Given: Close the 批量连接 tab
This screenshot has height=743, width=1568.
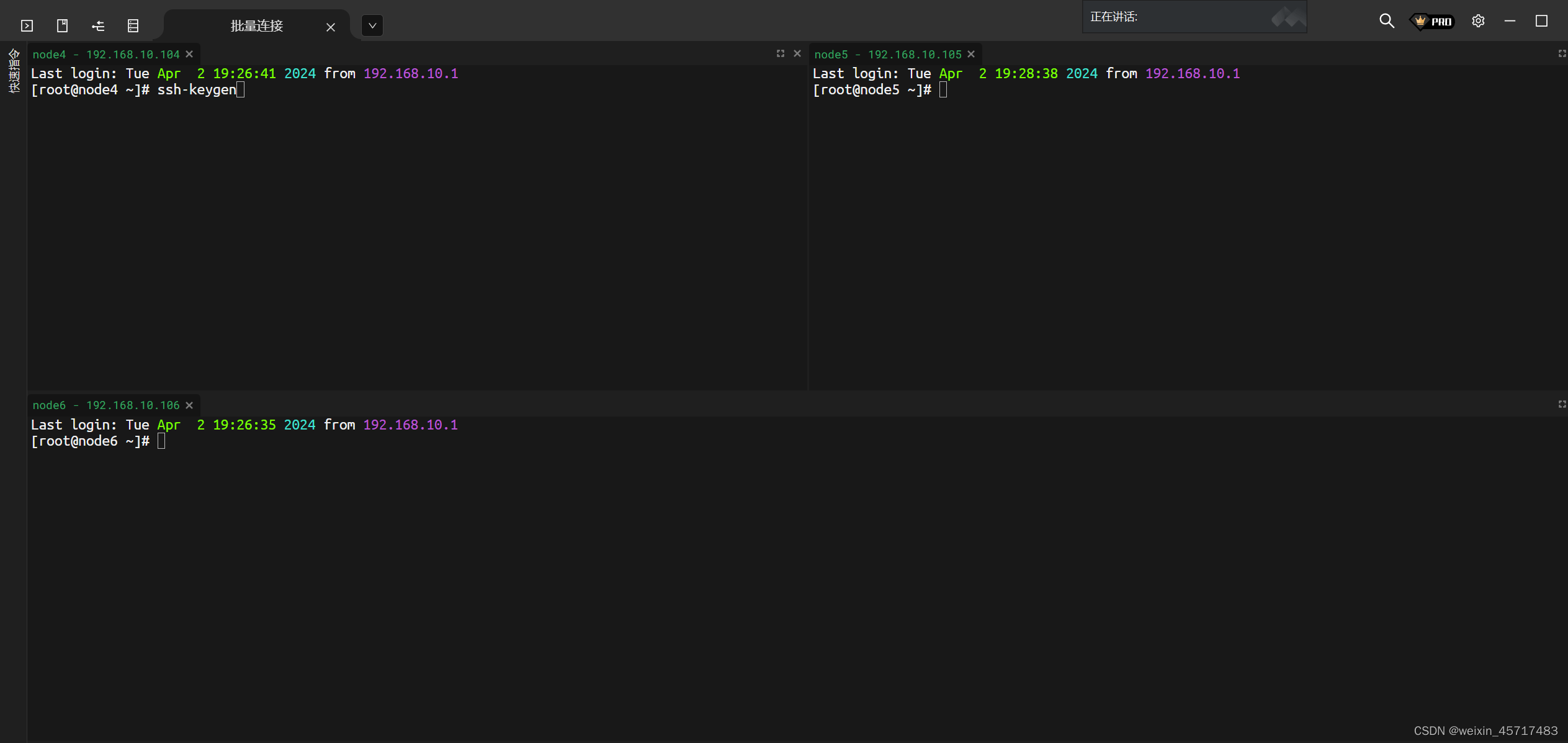Looking at the screenshot, I should pyautogui.click(x=331, y=27).
